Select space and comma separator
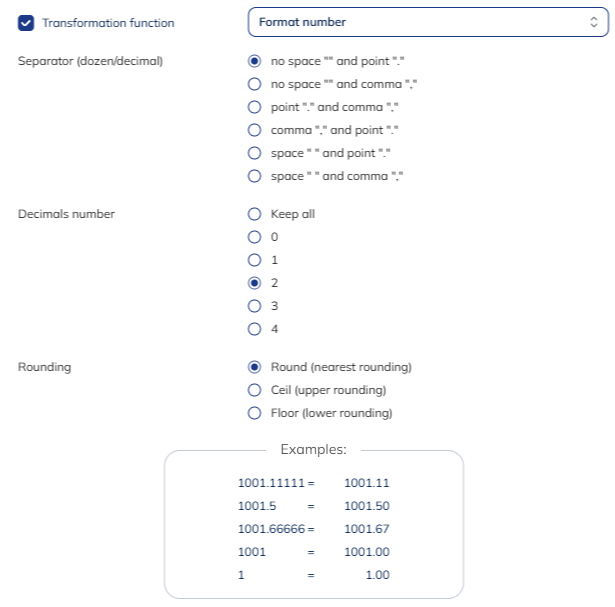 pyautogui.click(x=255, y=176)
